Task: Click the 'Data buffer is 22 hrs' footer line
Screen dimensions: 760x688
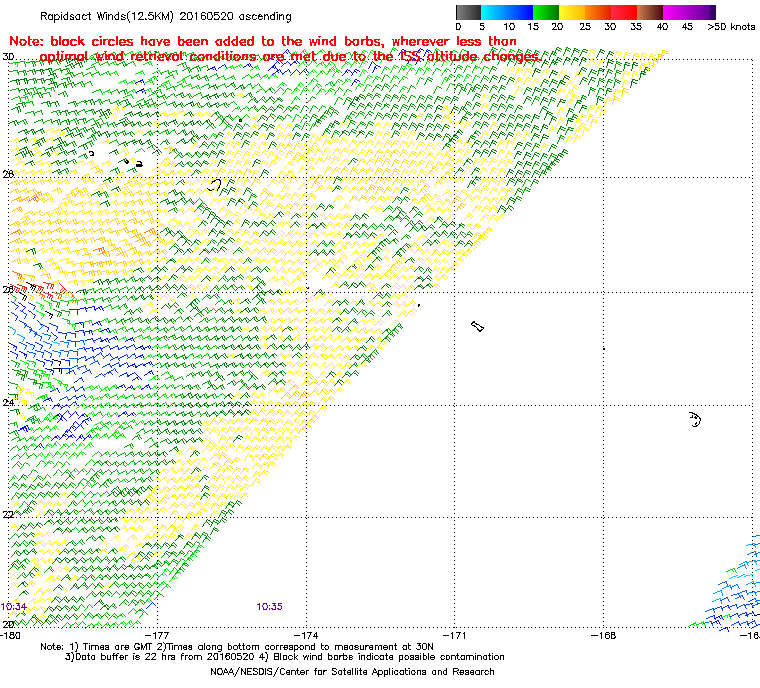Action: tap(285, 657)
